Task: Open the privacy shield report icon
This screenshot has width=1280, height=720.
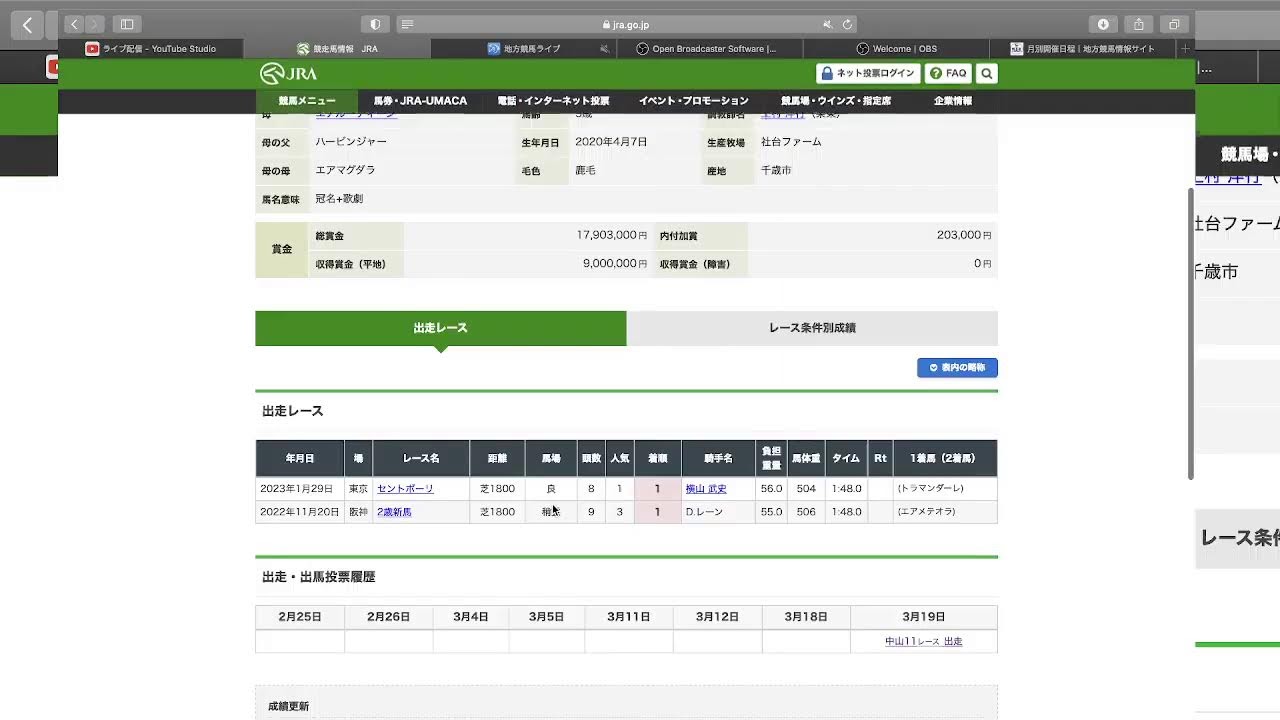Action: coord(375,24)
